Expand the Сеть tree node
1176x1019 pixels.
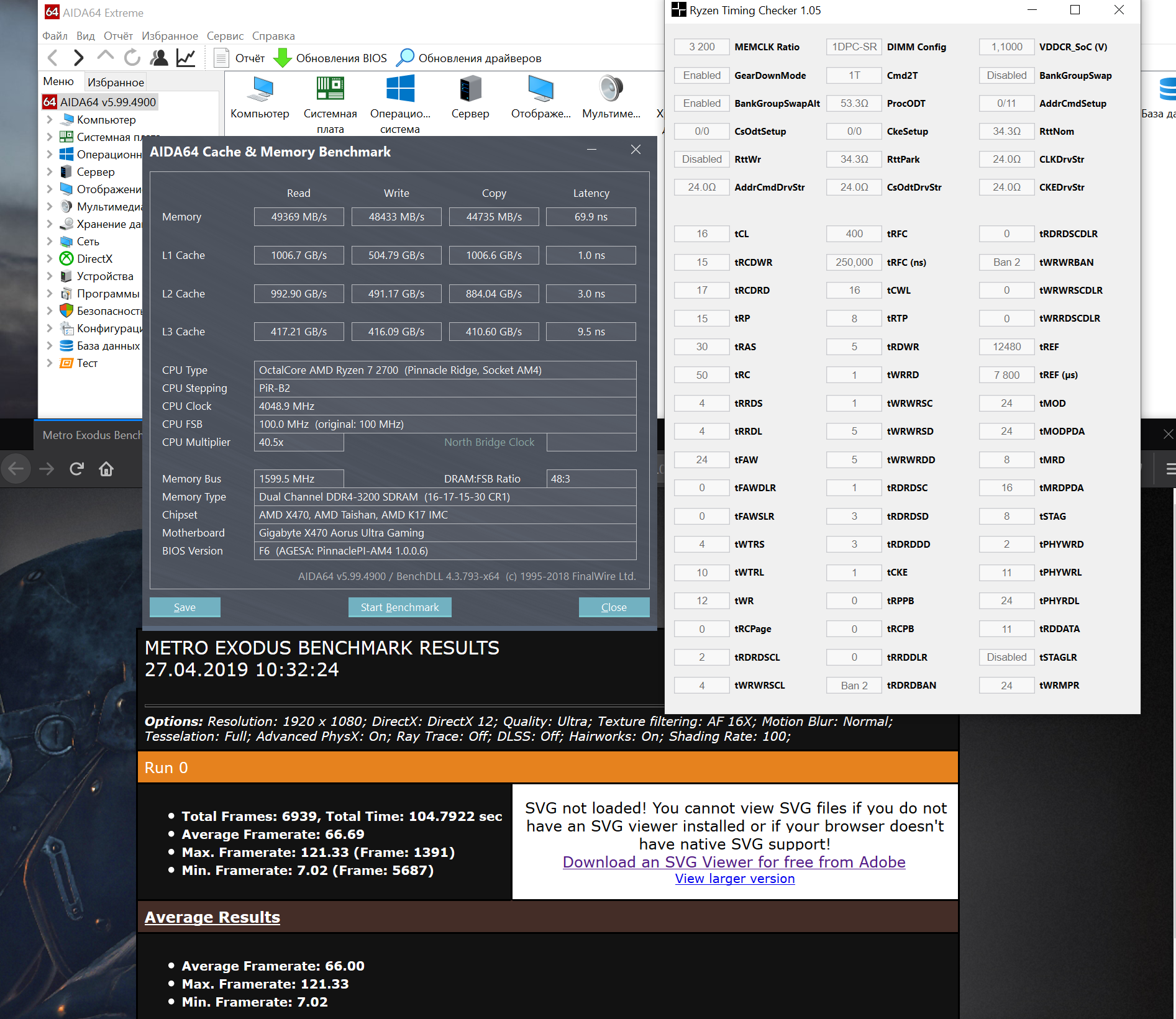click(50, 242)
